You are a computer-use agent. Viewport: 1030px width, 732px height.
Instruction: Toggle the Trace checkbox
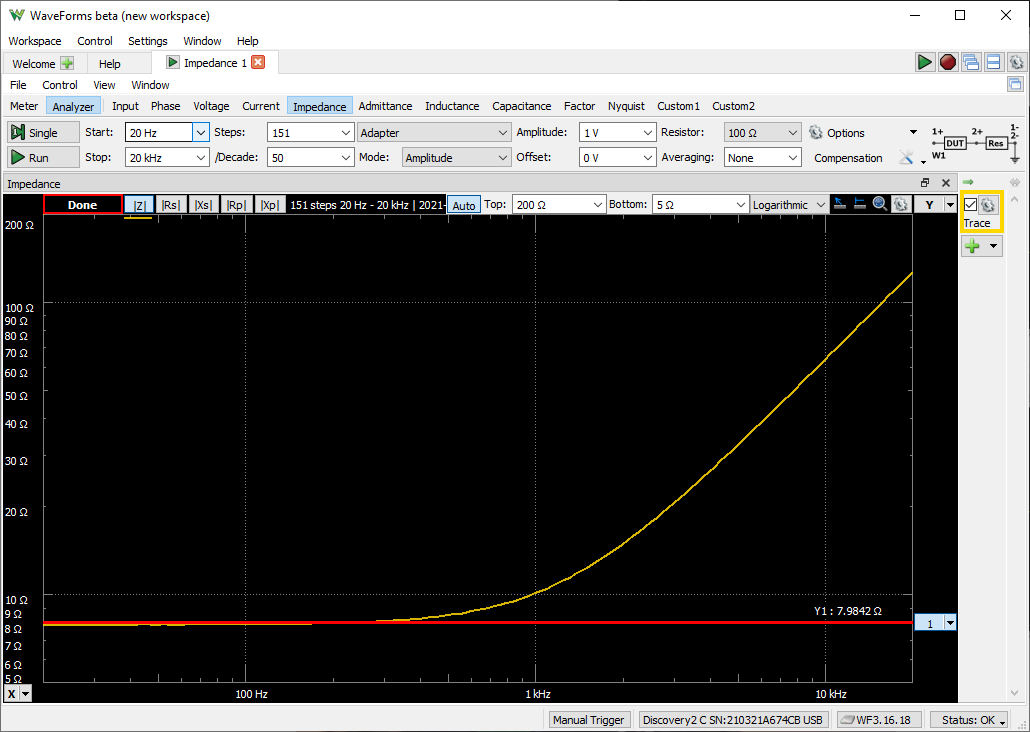(x=970, y=204)
